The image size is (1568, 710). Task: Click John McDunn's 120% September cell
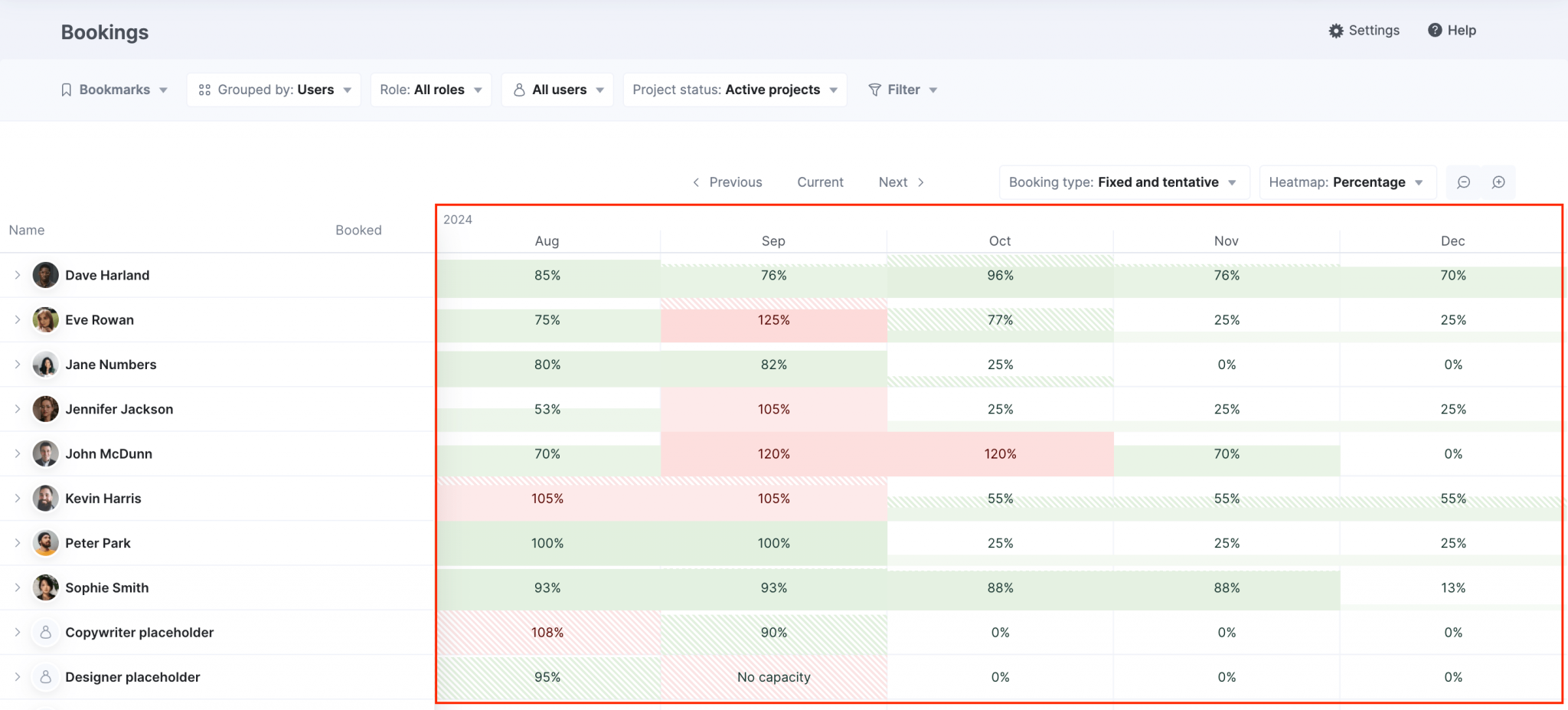[x=773, y=453]
